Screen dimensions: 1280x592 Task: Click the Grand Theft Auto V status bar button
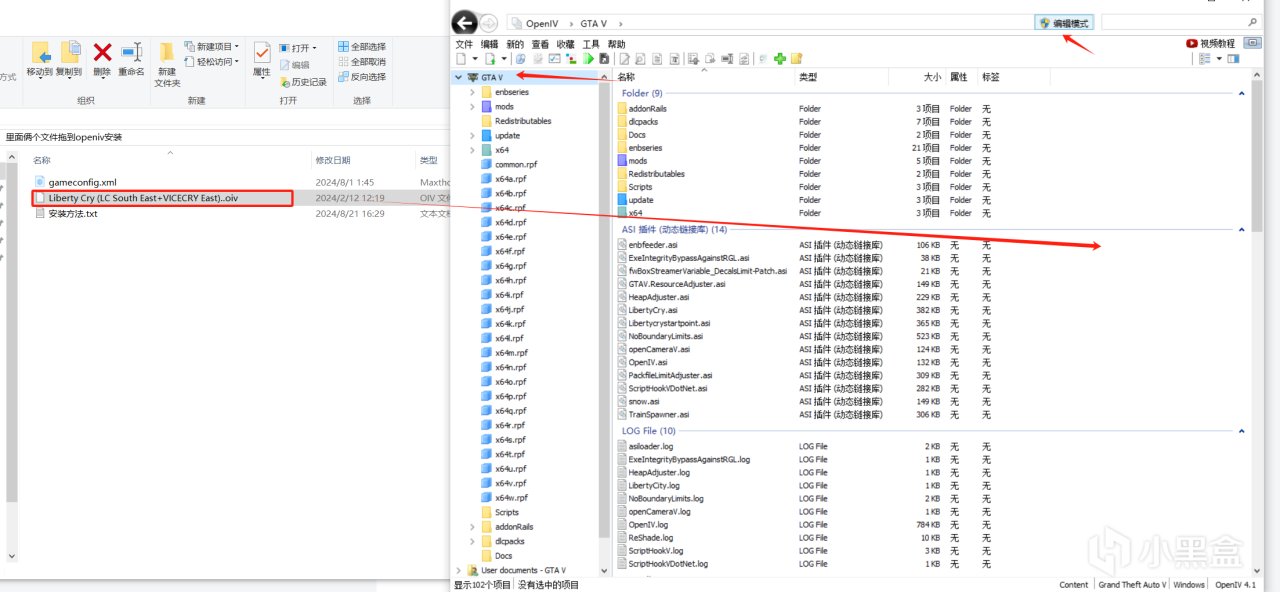click(1130, 585)
